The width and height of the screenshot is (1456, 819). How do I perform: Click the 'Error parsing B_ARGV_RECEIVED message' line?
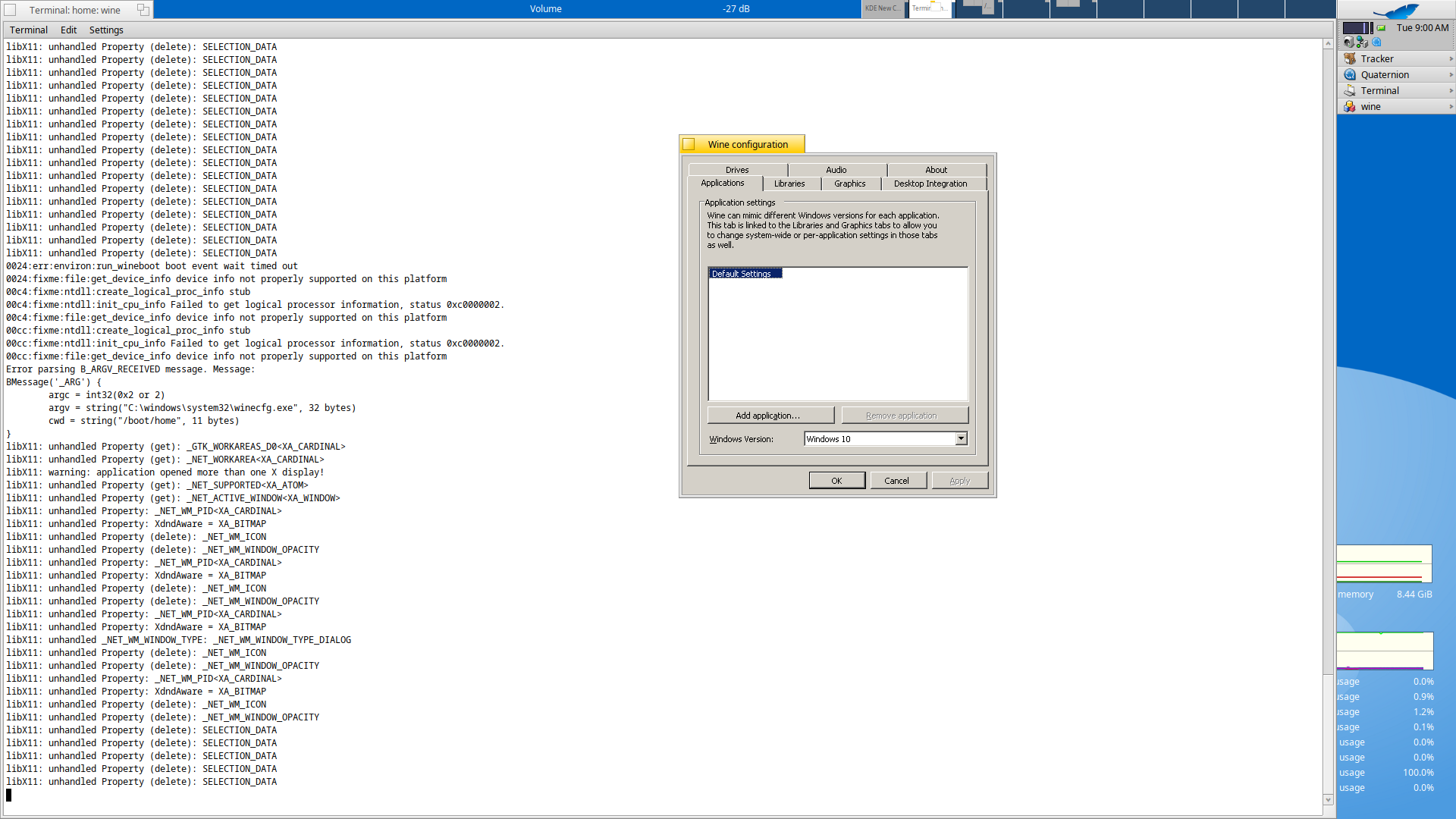pyautogui.click(x=130, y=369)
